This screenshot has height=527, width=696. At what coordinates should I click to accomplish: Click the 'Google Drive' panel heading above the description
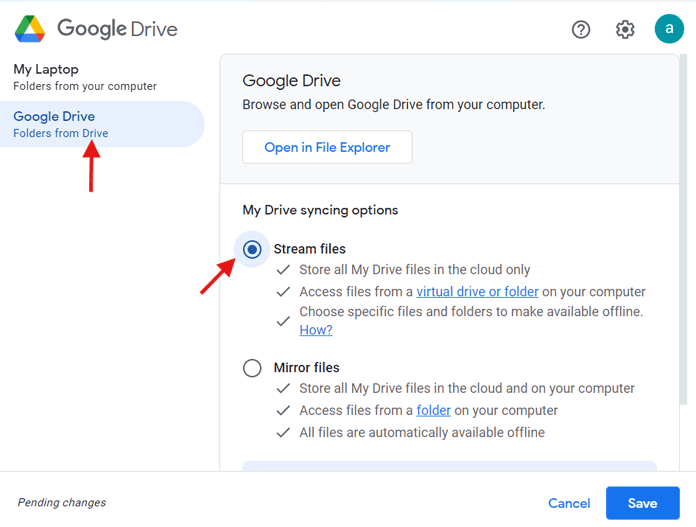tap(291, 81)
